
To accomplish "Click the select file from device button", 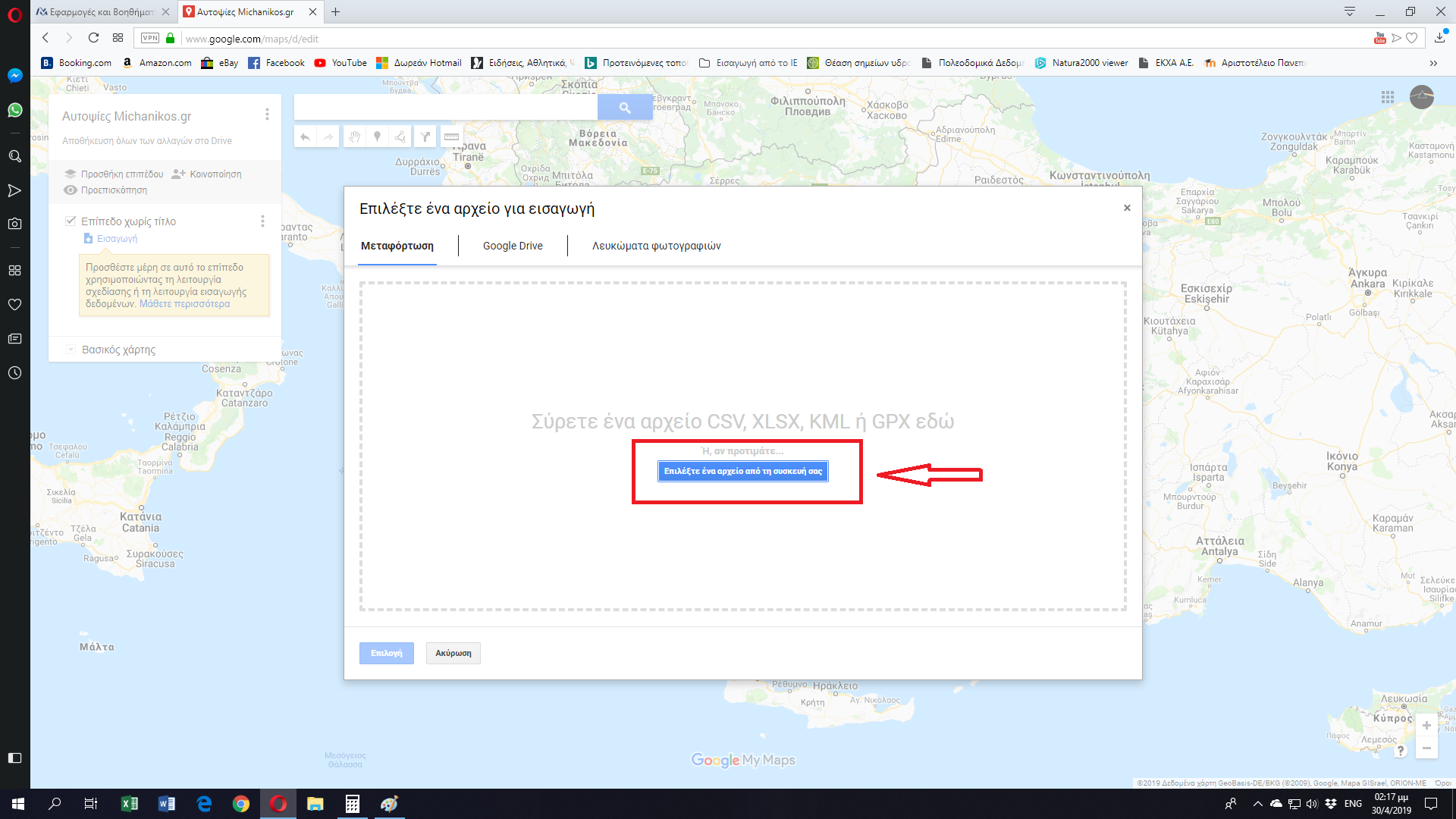I will click(742, 471).
